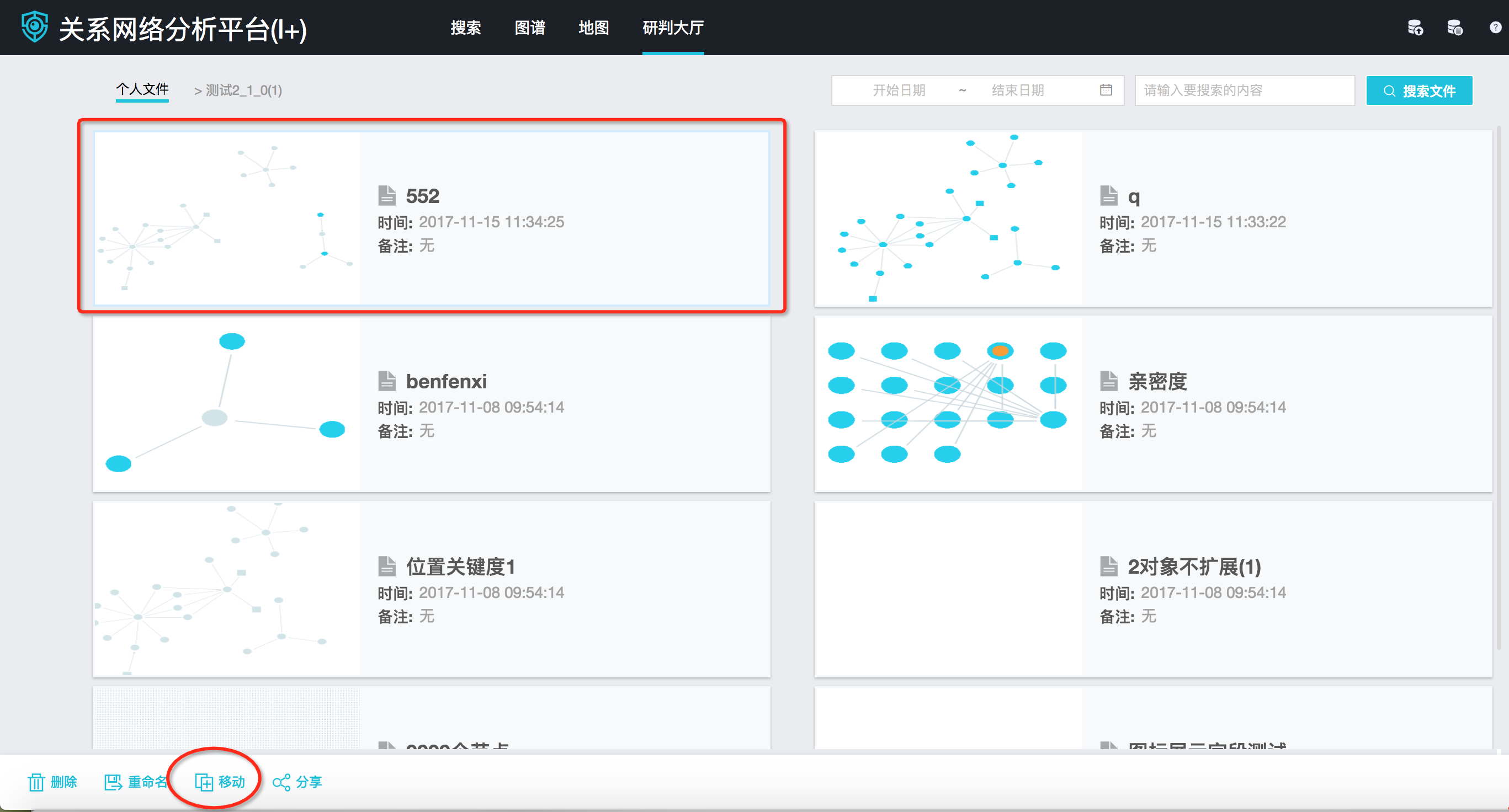Image resolution: width=1509 pixels, height=812 pixels.
Task: Click the file name 552
Action: pos(422,196)
